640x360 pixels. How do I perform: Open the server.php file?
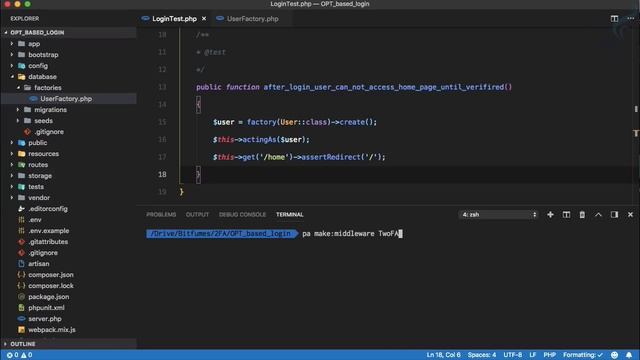click(x=45, y=319)
